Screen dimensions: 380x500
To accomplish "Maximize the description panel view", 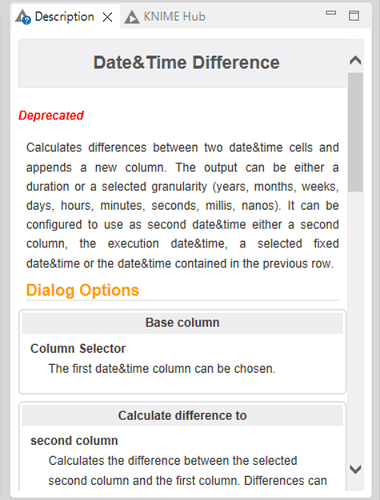I will (354, 16).
